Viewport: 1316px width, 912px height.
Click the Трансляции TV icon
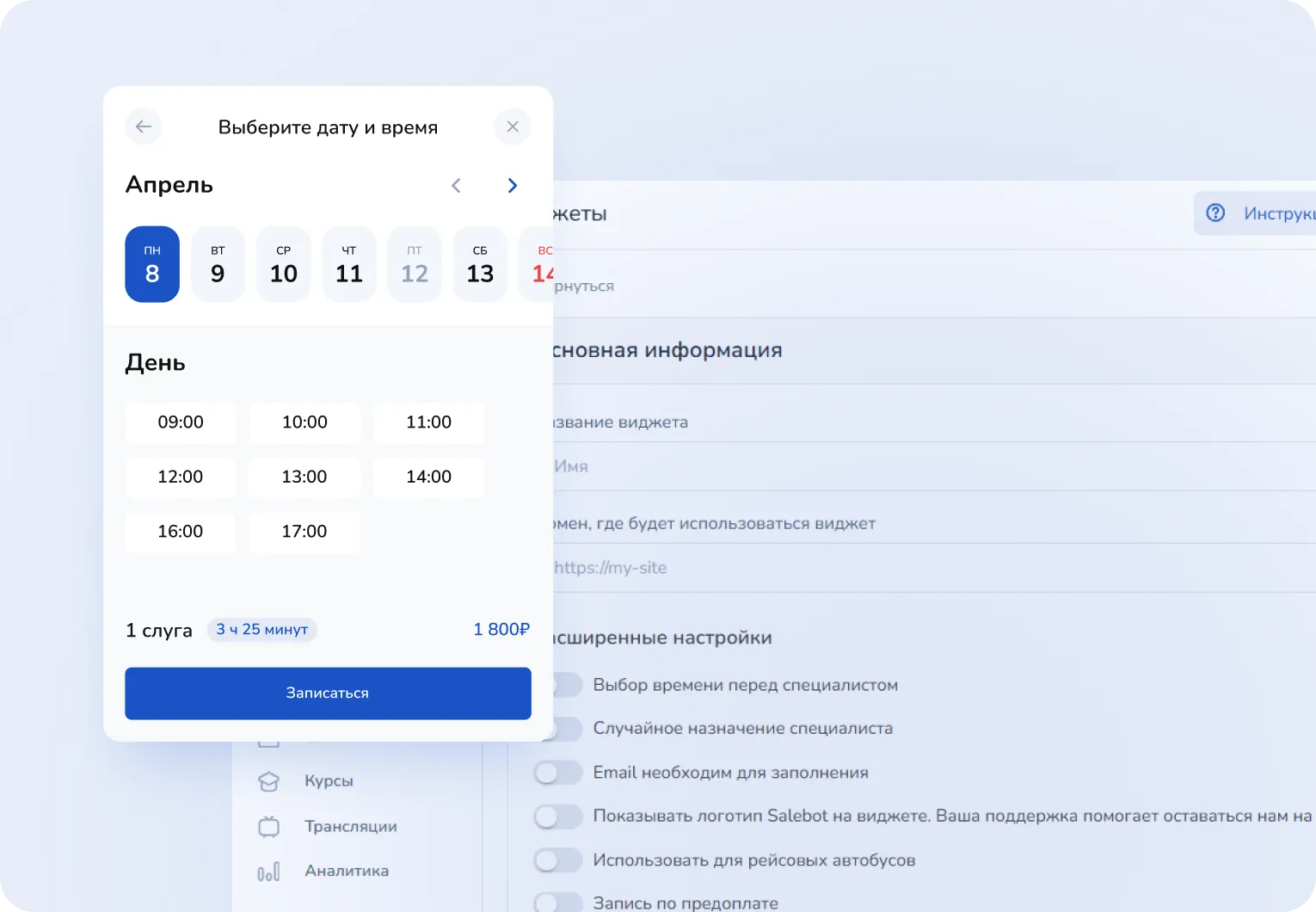tap(268, 826)
